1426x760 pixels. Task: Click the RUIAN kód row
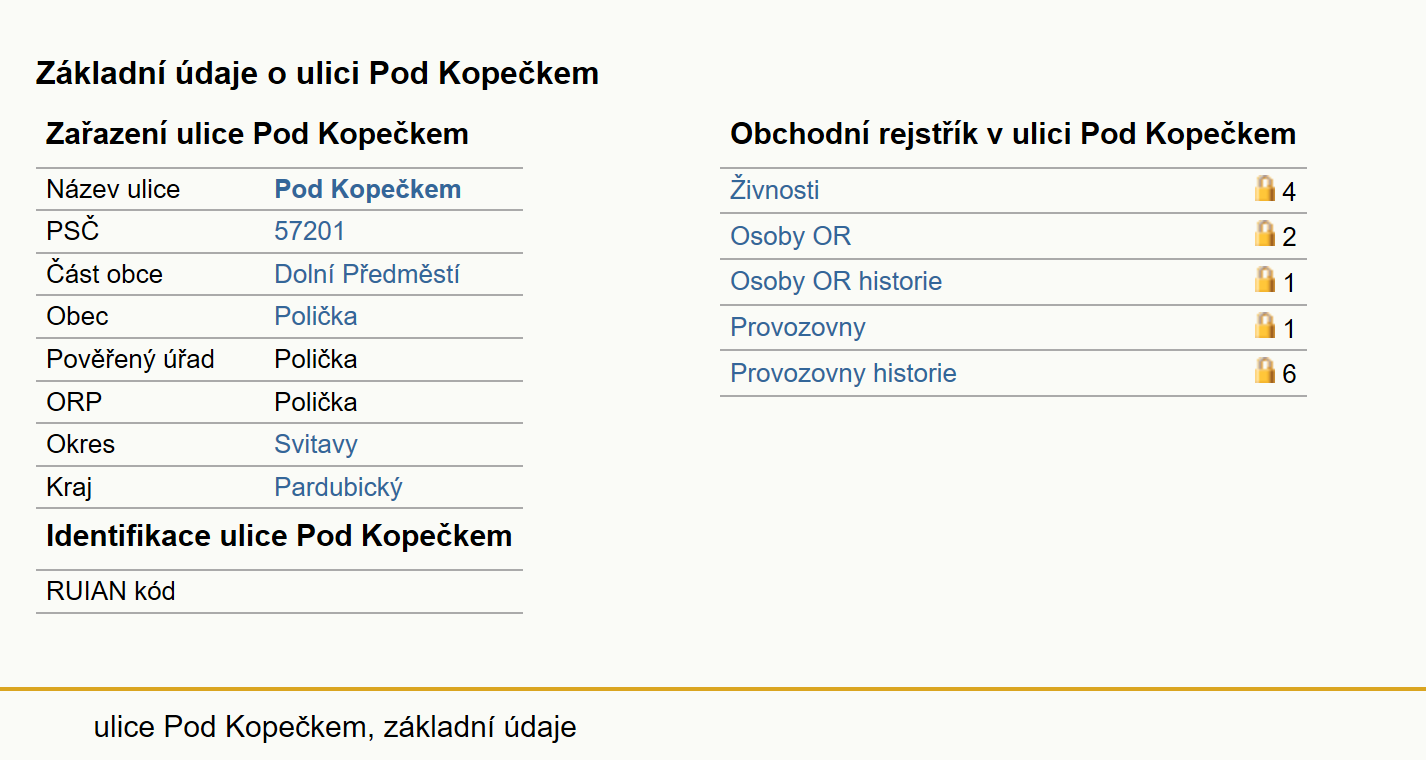pos(279,592)
